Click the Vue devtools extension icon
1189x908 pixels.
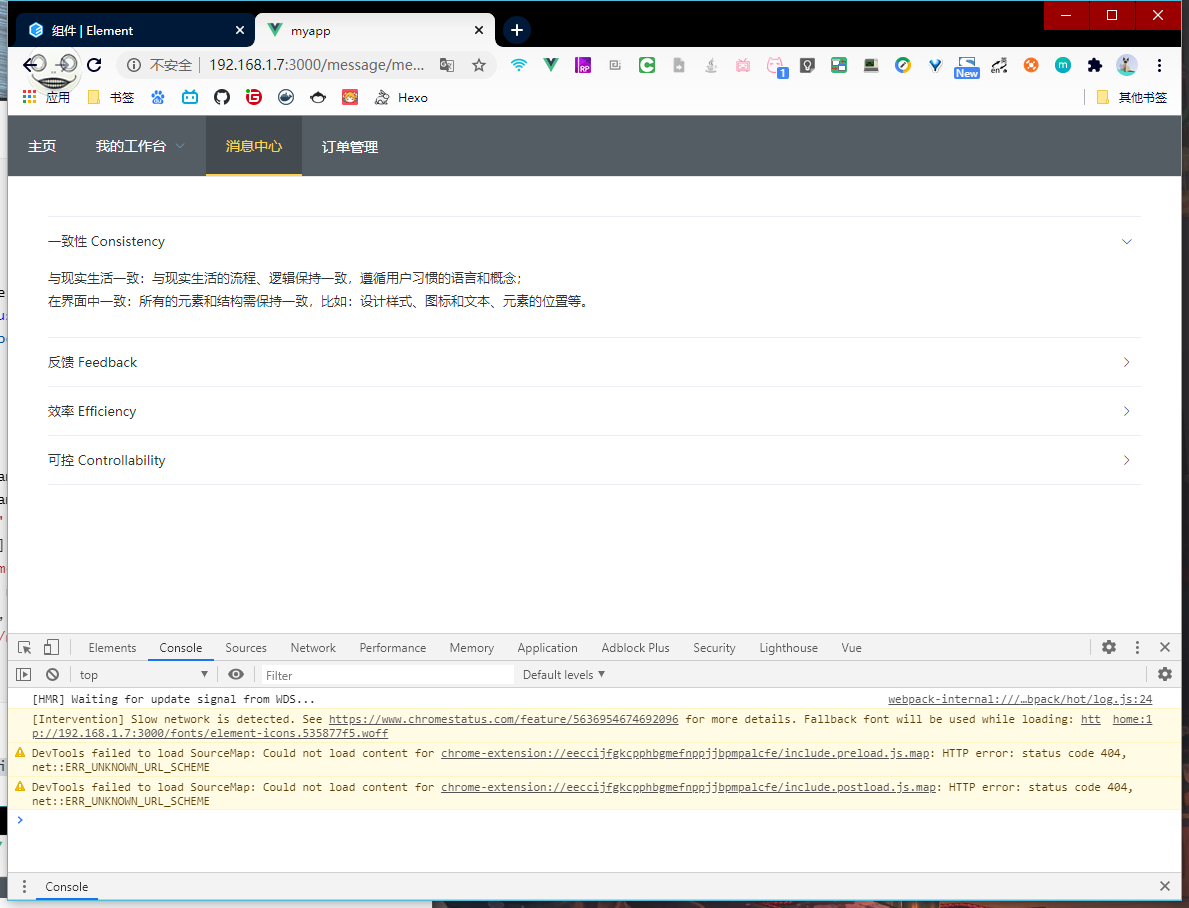click(551, 65)
